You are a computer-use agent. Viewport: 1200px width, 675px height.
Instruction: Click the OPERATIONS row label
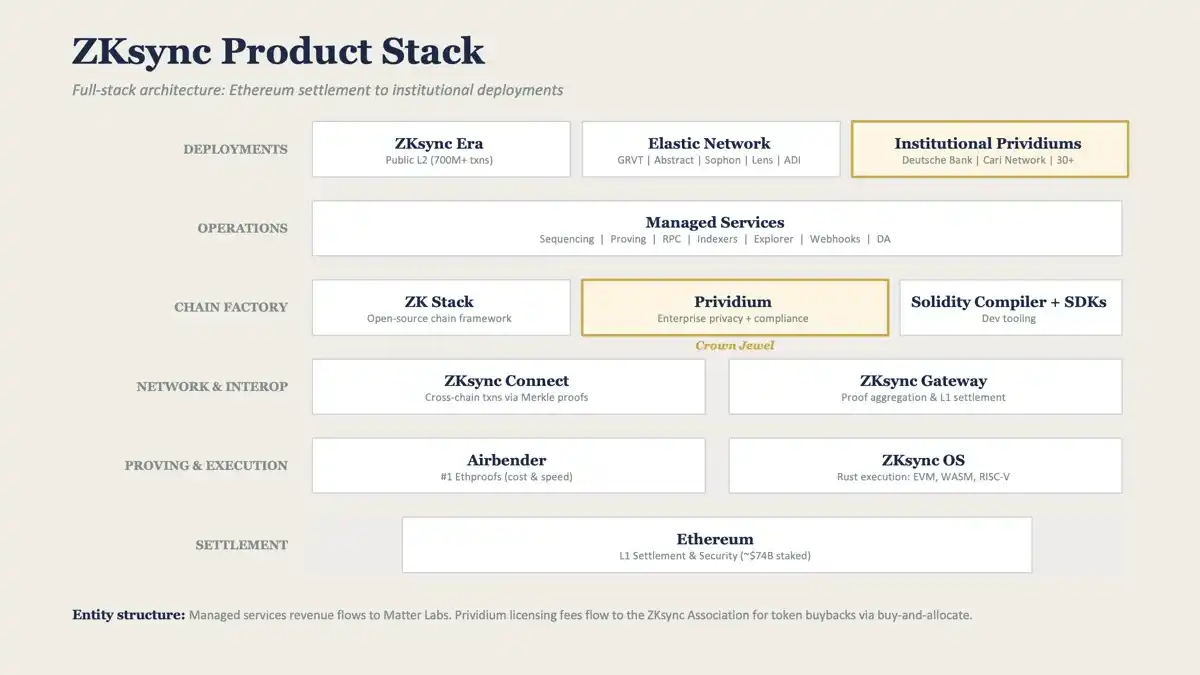242,228
